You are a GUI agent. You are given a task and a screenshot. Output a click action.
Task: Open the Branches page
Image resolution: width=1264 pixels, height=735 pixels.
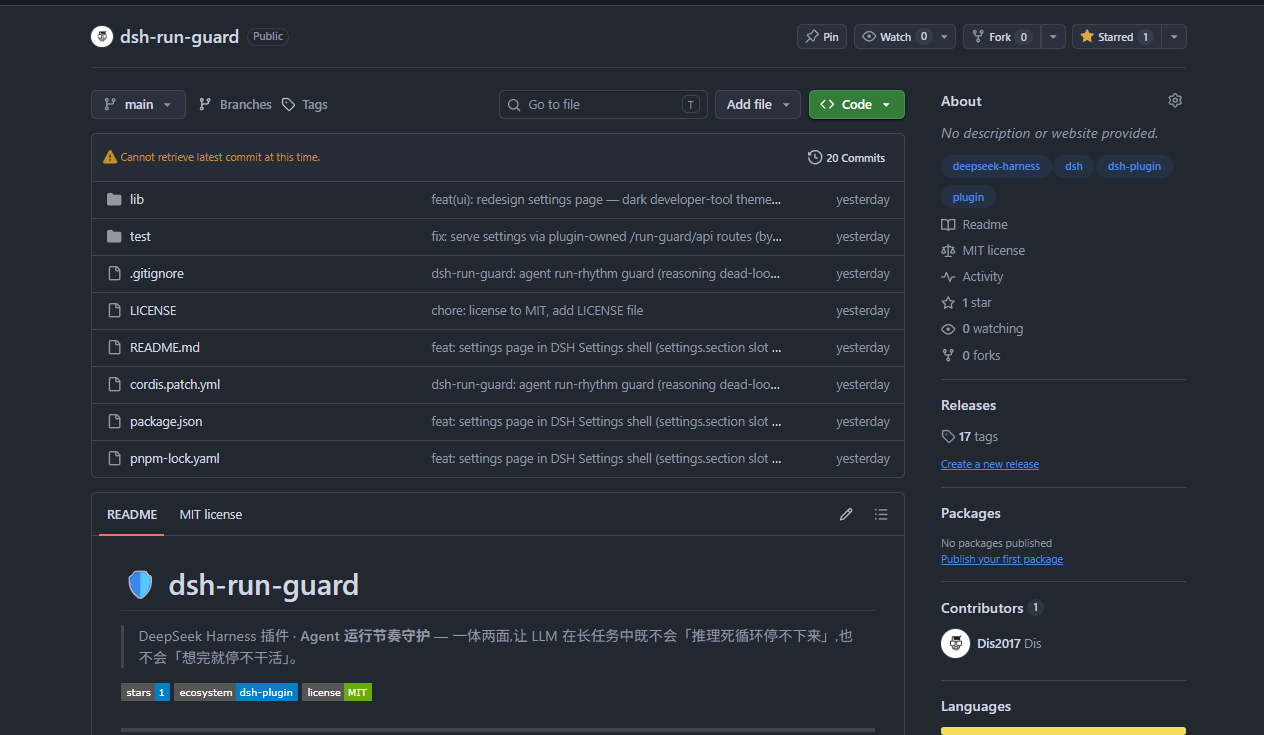pyautogui.click(x=235, y=105)
